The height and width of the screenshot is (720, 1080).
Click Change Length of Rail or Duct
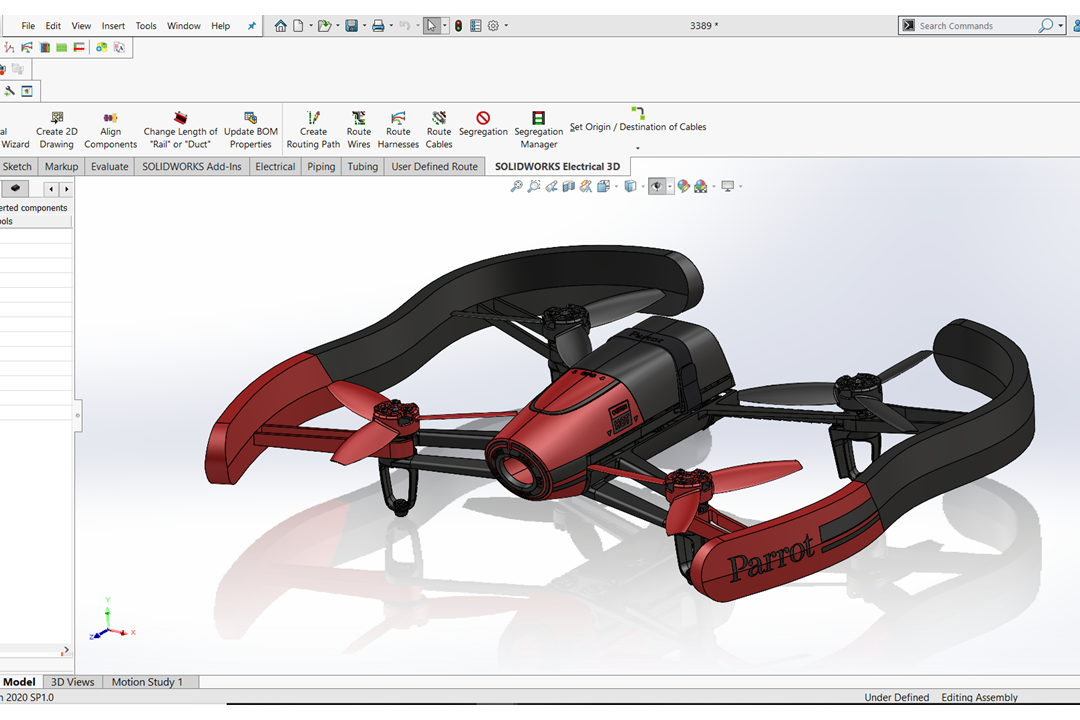(180, 130)
